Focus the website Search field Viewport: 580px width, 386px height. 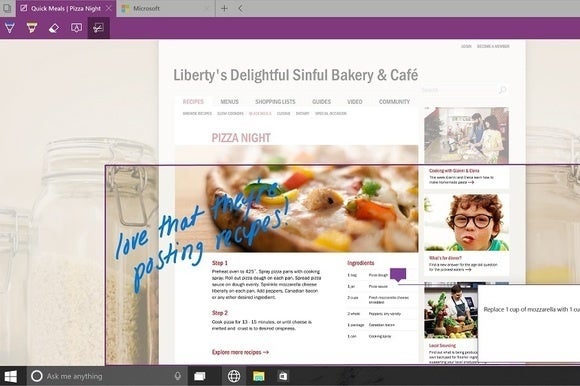[x=465, y=90]
